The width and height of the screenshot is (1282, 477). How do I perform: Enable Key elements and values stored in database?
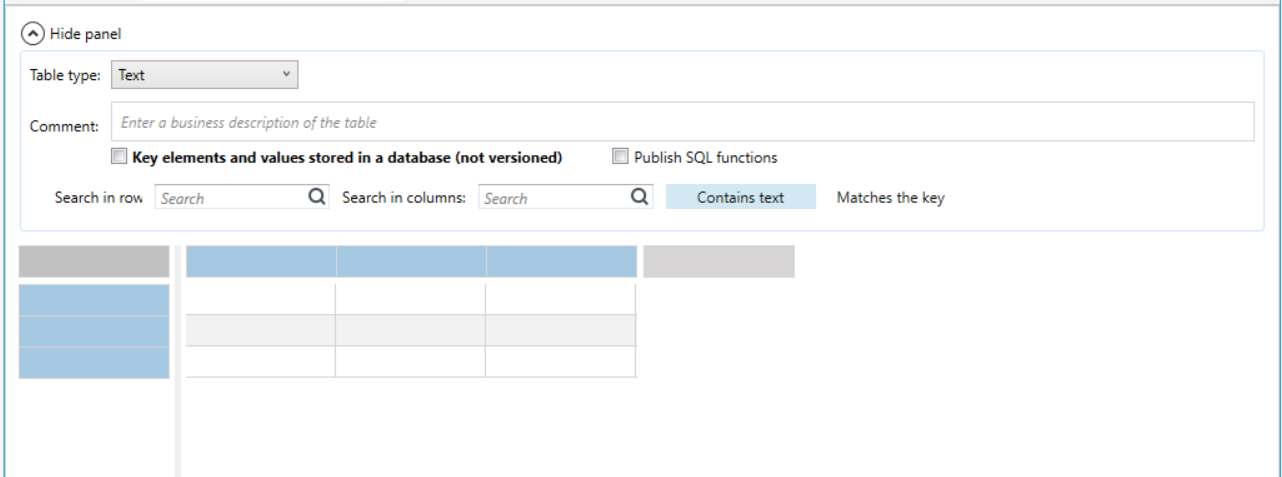(x=119, y=157)
